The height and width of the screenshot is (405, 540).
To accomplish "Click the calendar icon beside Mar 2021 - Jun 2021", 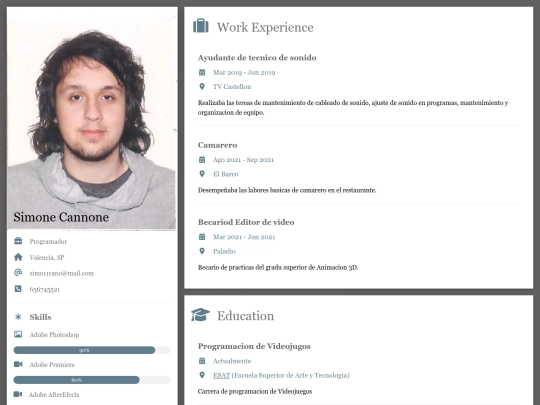I will point(202,237).
